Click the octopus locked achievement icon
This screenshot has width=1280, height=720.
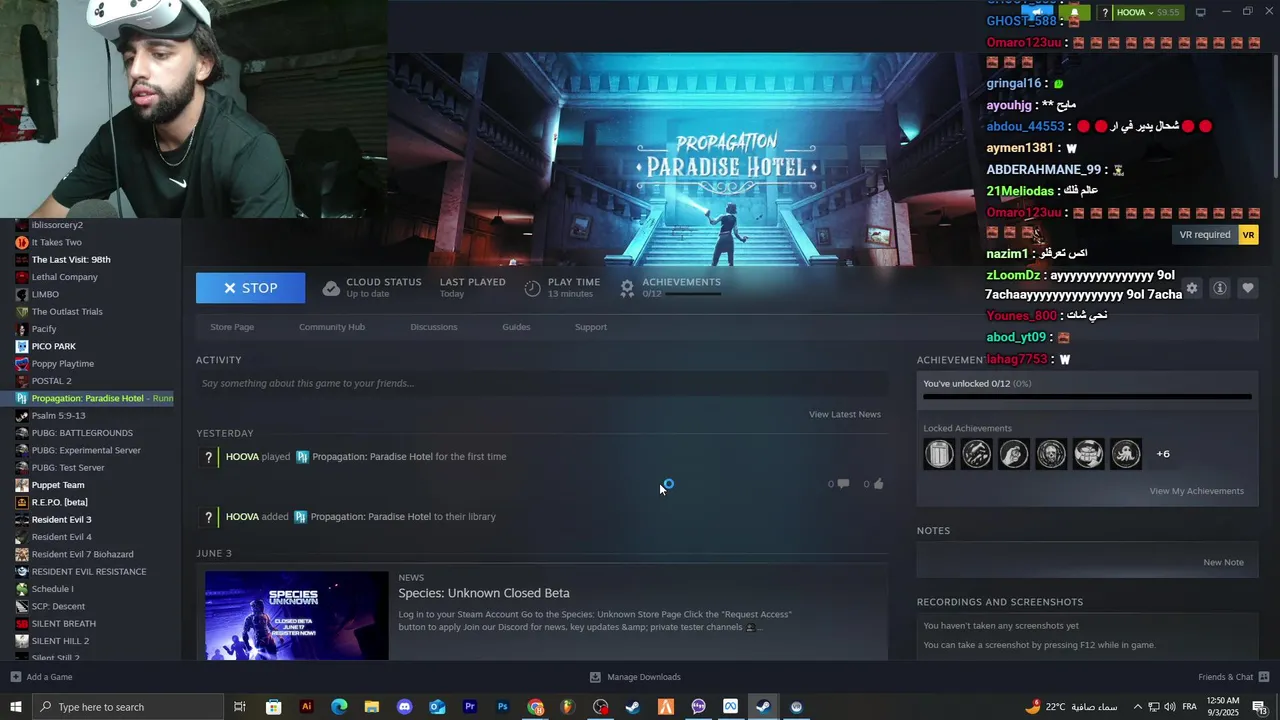[x=1126, y=454]
